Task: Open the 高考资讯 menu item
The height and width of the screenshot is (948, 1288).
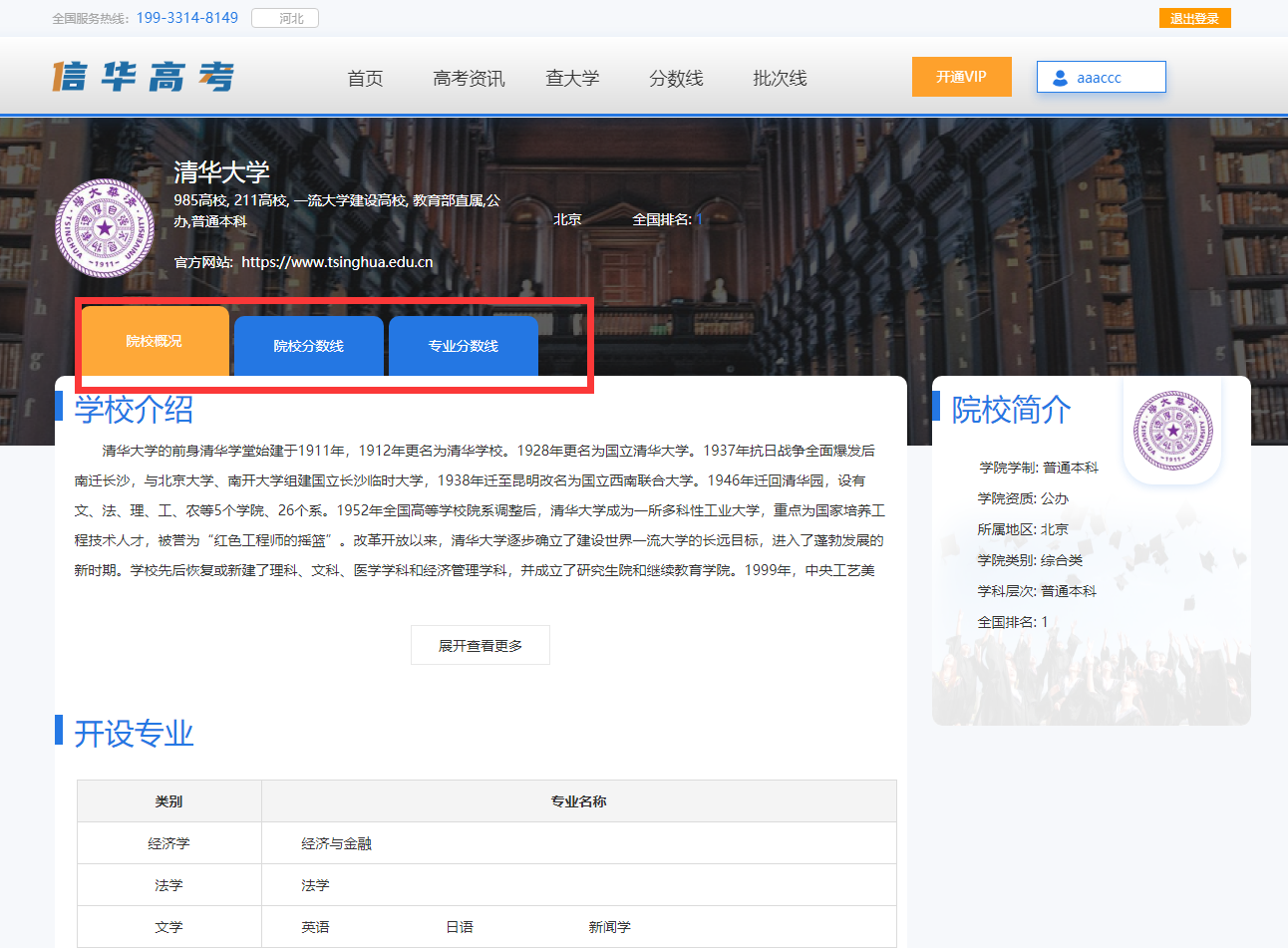Action: [x=469, y=78]
